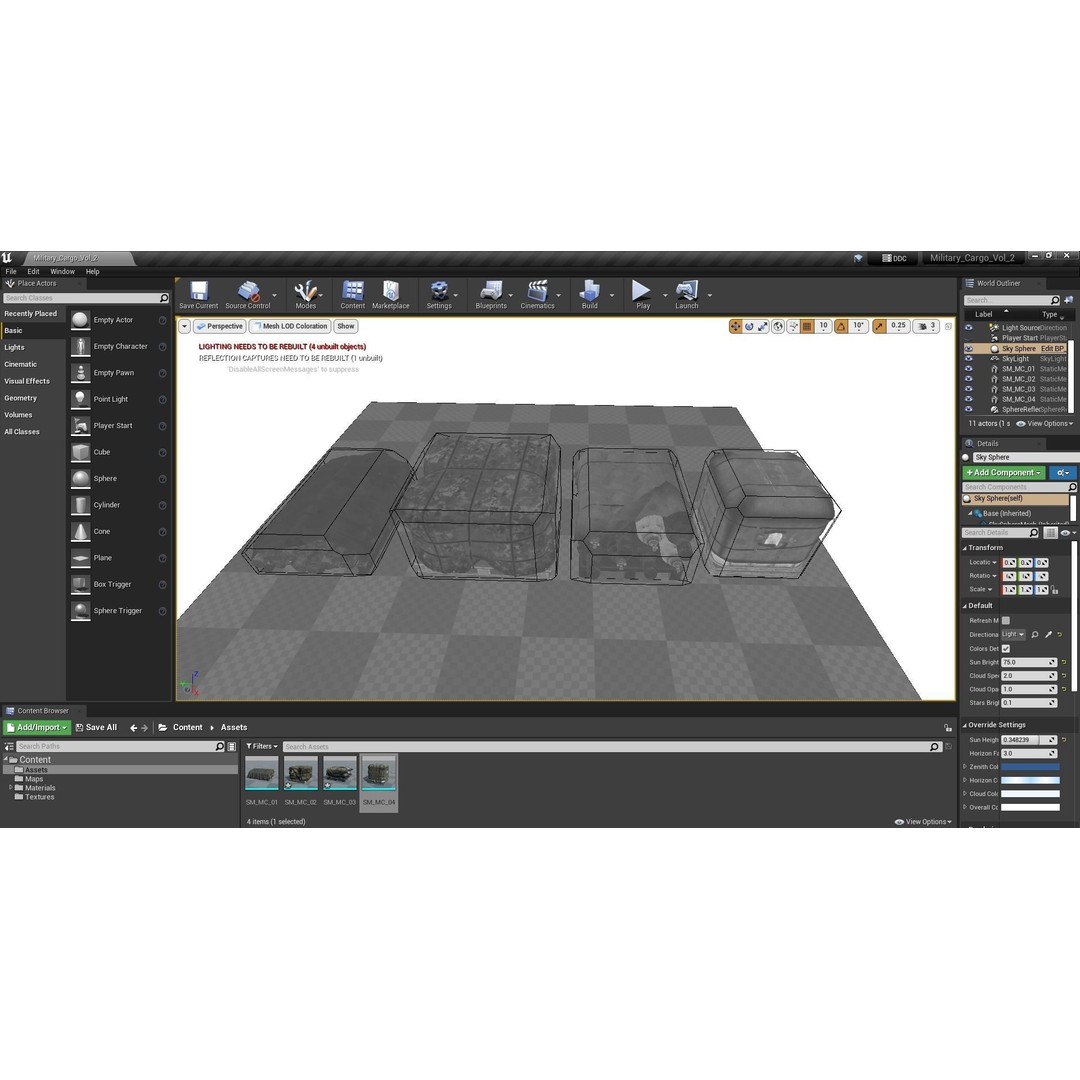Click the Cloud Color swatch
Viewport: 1080px width, 1080px height.
coord(1030,794)
